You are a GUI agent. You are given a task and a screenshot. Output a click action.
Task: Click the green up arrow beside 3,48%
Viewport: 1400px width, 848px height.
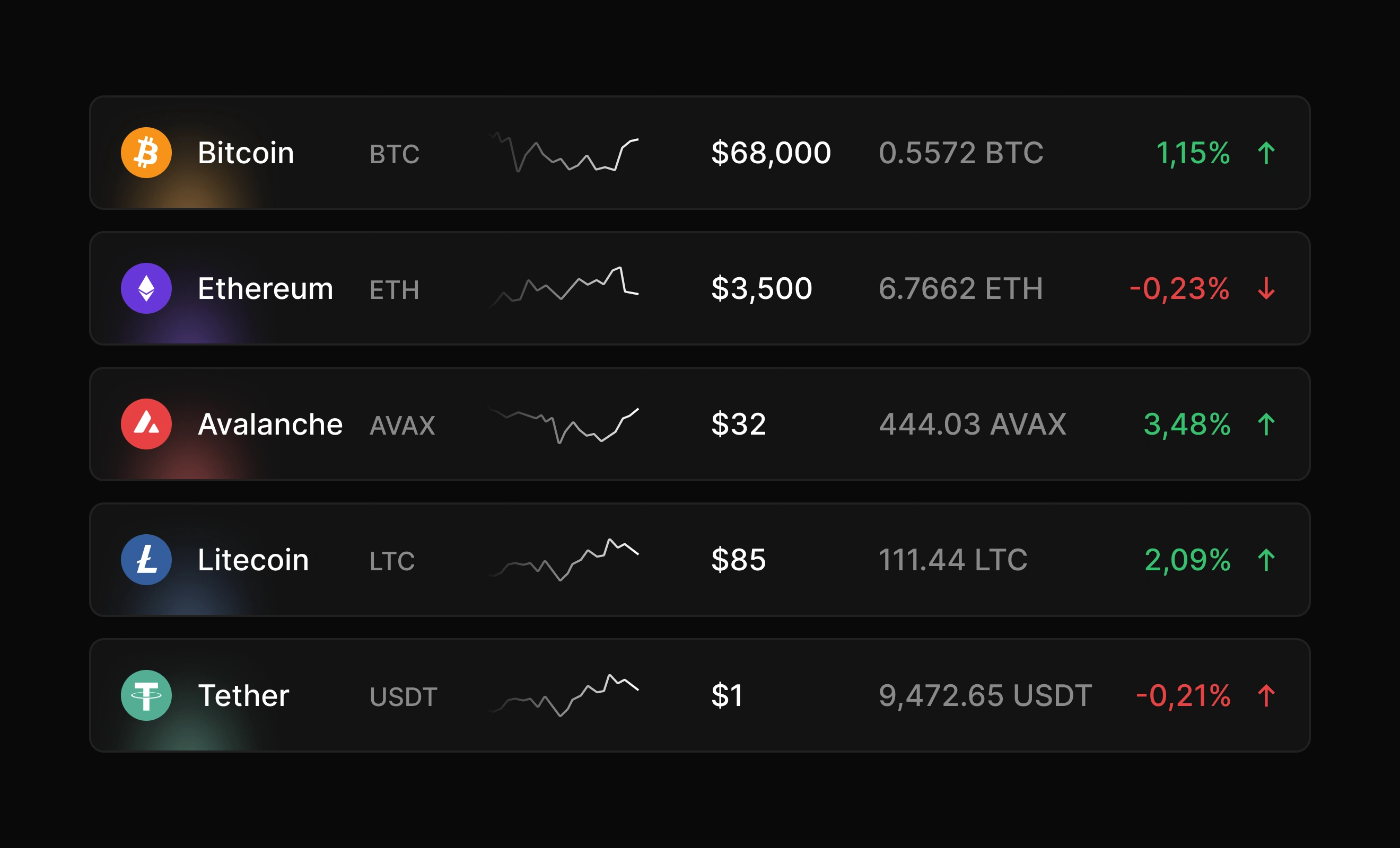[1266, 425]
